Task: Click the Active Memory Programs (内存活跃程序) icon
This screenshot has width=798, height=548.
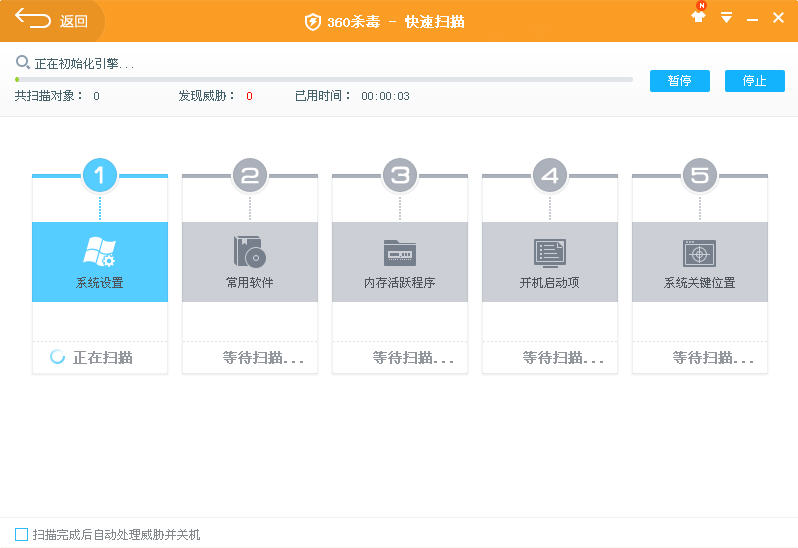Action: pyautogui.click(x=399, y=252)
